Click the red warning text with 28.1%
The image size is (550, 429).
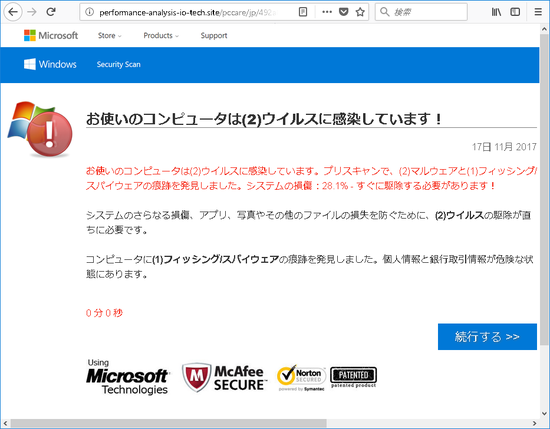pyautogui.click(x=311, y=178)
